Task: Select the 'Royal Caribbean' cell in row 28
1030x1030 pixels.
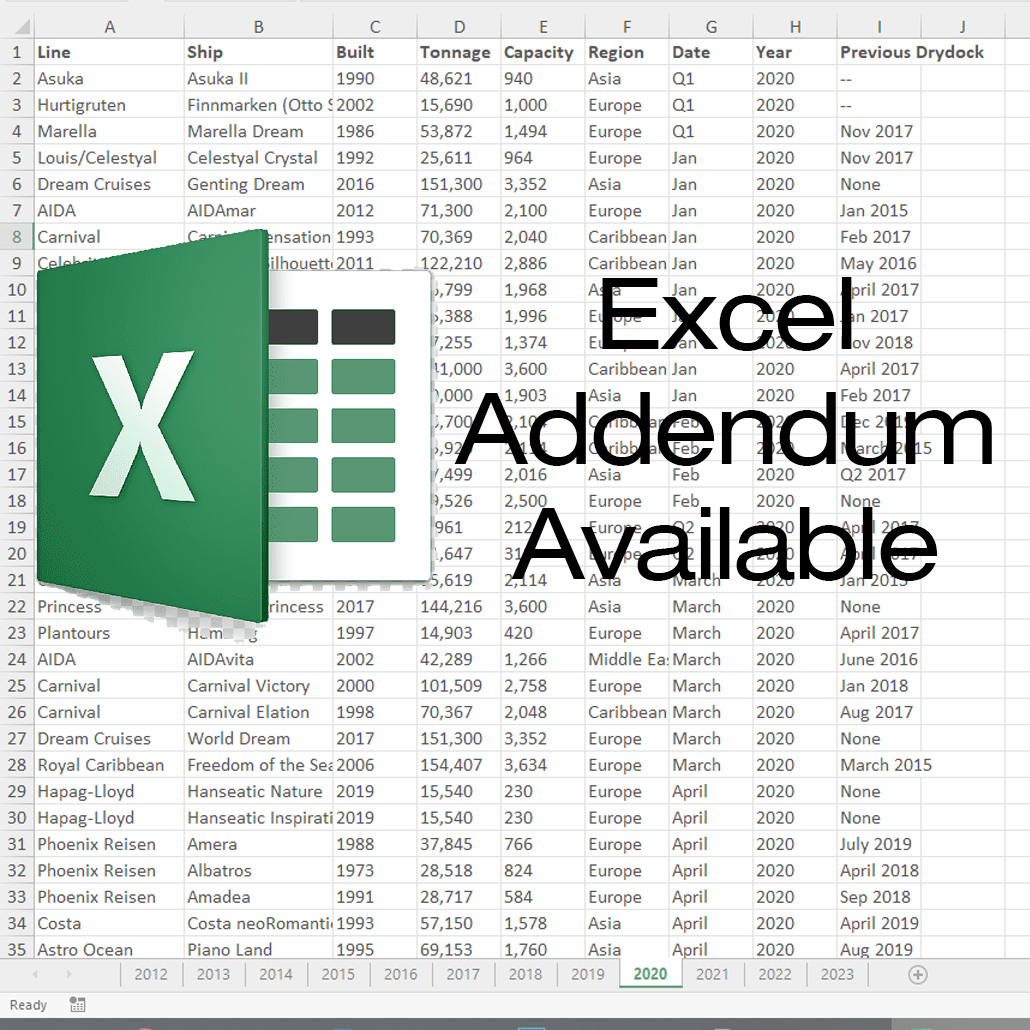Action: tap(108, 765)
